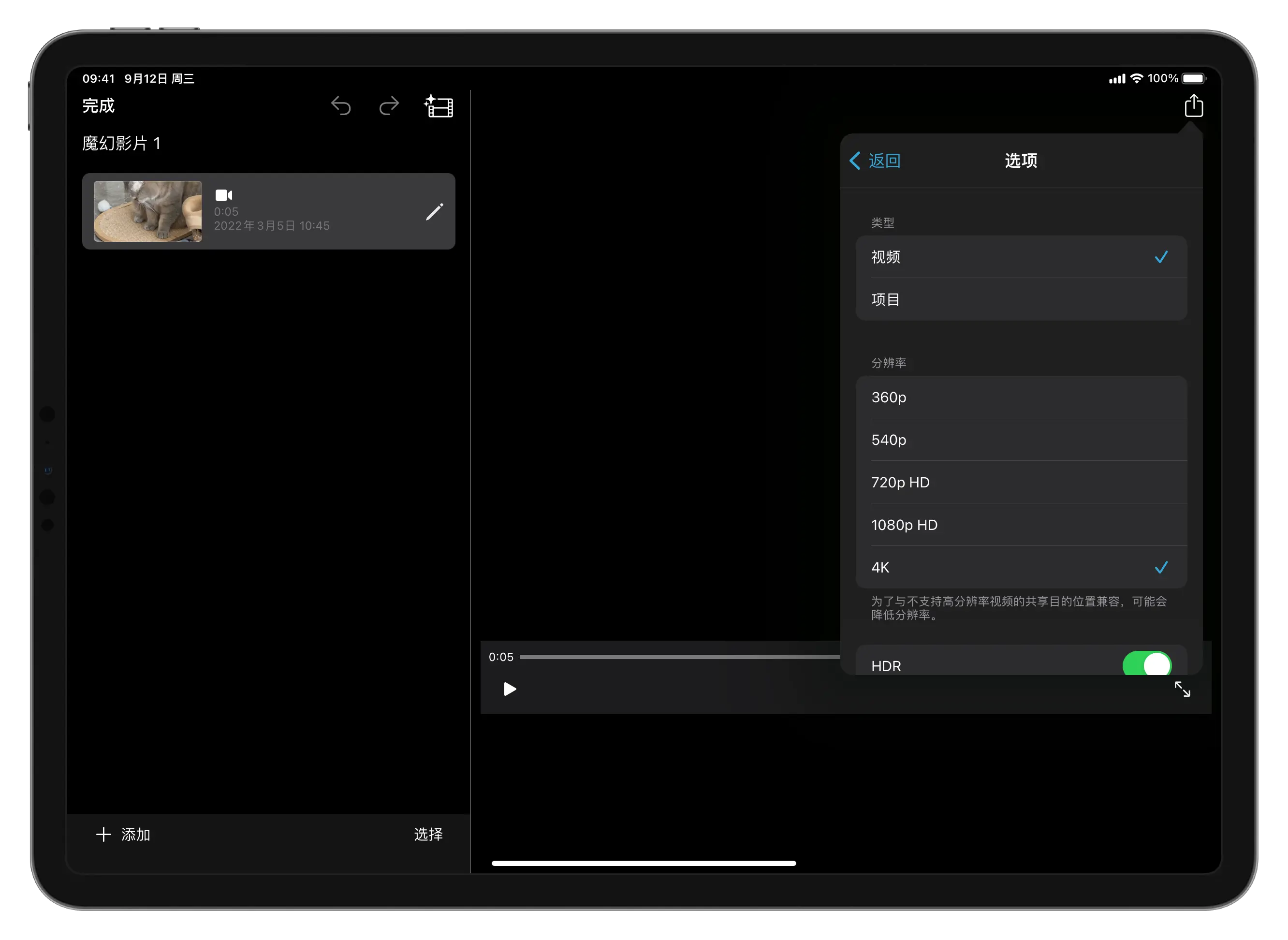The width and height of the screenshot is (1288, 940).
Task: Select 项目 export type
Action: click(1021, 299)
